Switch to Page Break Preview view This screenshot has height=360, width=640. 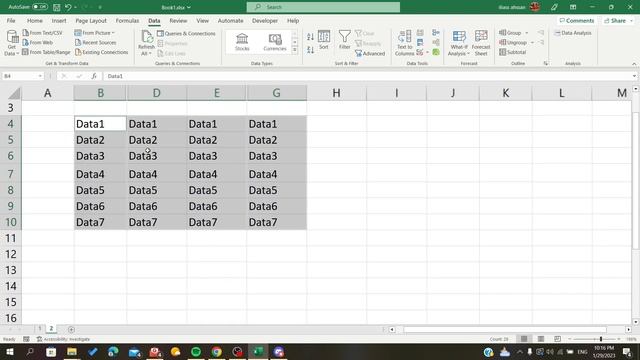[x=557, y=339]
